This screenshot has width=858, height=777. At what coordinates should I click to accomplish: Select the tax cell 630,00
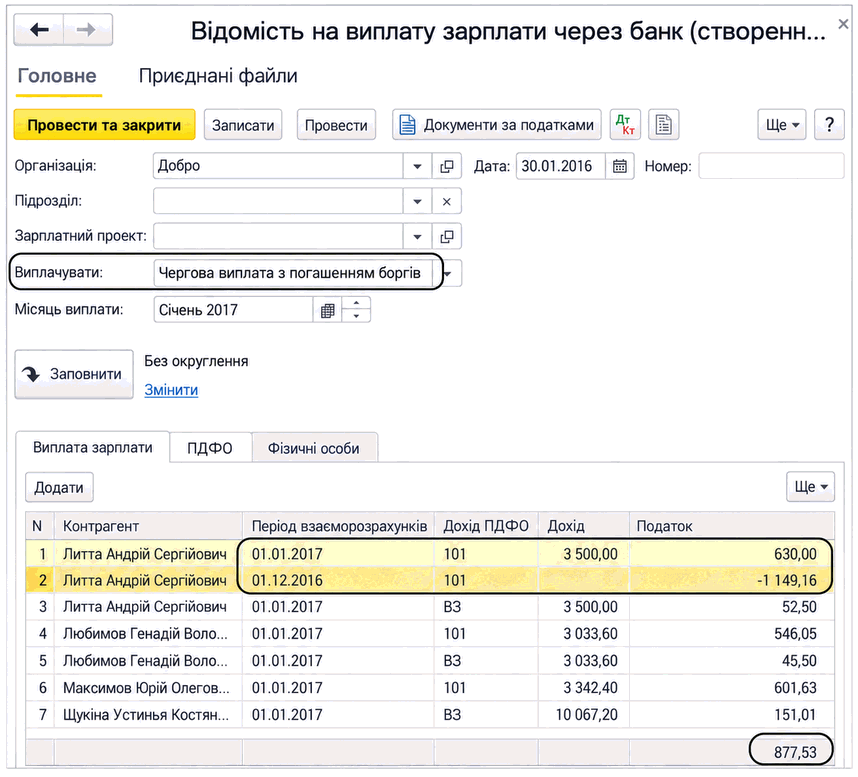point(732,554)
